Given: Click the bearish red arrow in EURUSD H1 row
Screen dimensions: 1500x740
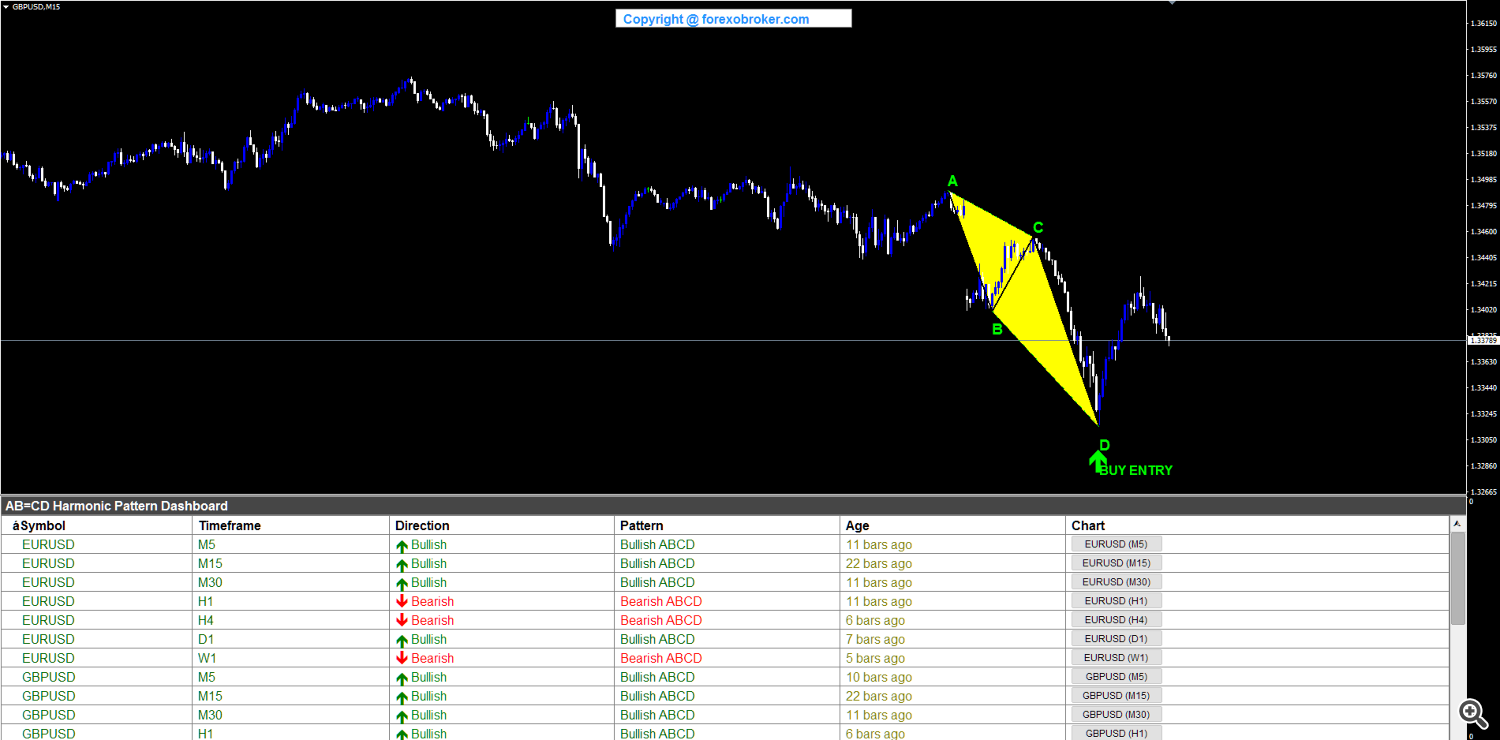Looking at the screenshot, I should click(x=402, y=602).
